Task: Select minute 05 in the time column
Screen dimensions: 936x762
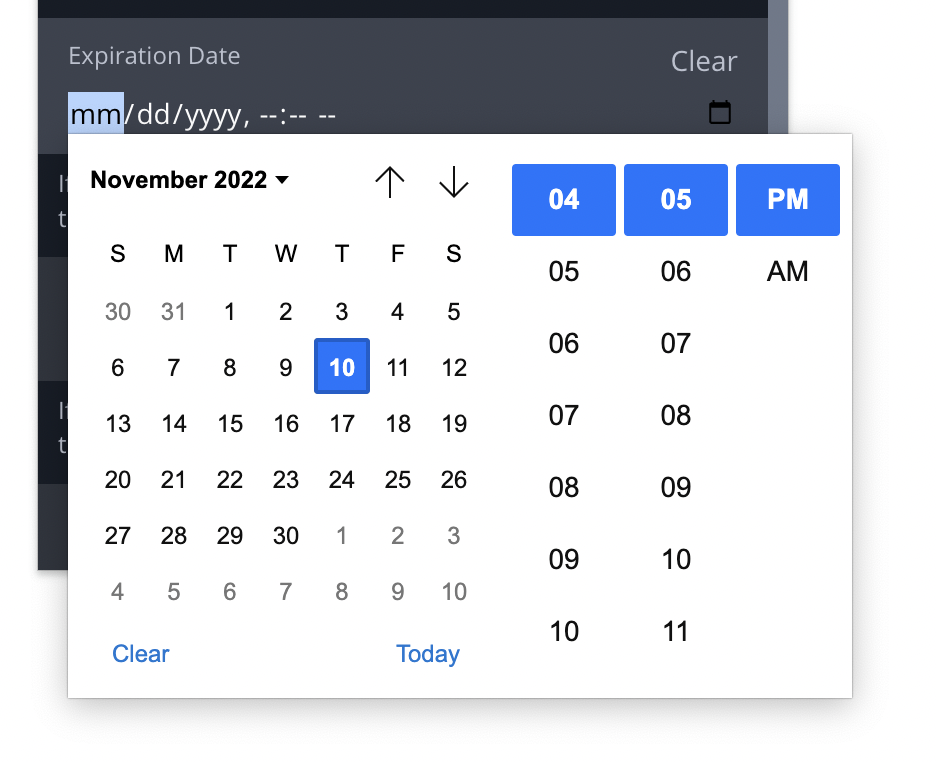Action: (675, 199)
